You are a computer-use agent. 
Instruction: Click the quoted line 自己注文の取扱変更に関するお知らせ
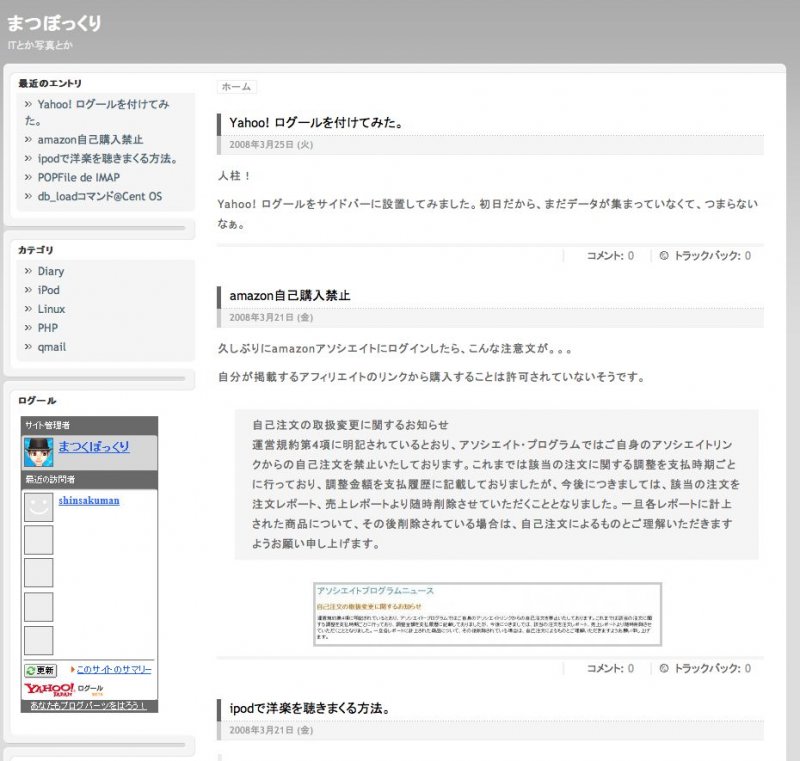tap(350, 425)
